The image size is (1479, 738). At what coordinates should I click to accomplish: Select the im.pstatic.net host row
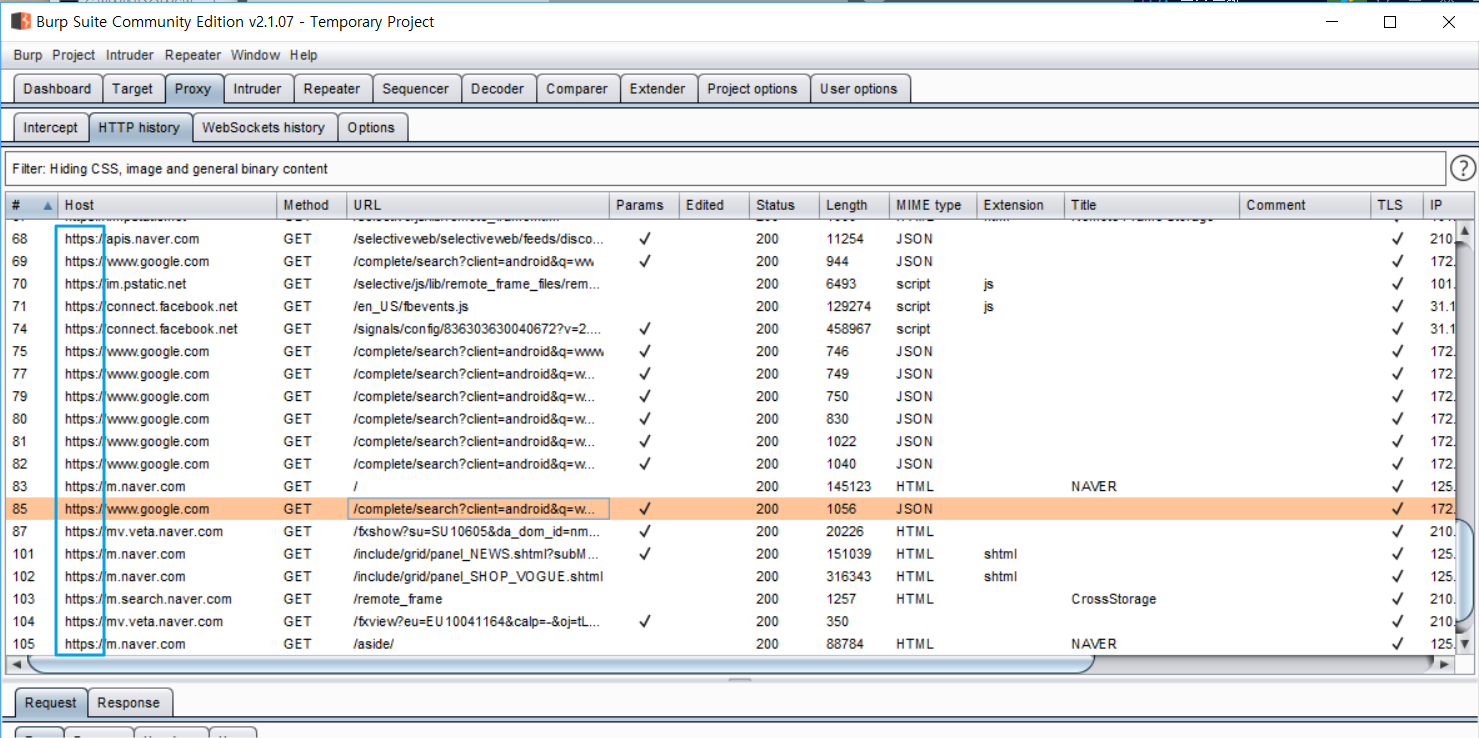(730, 284)
